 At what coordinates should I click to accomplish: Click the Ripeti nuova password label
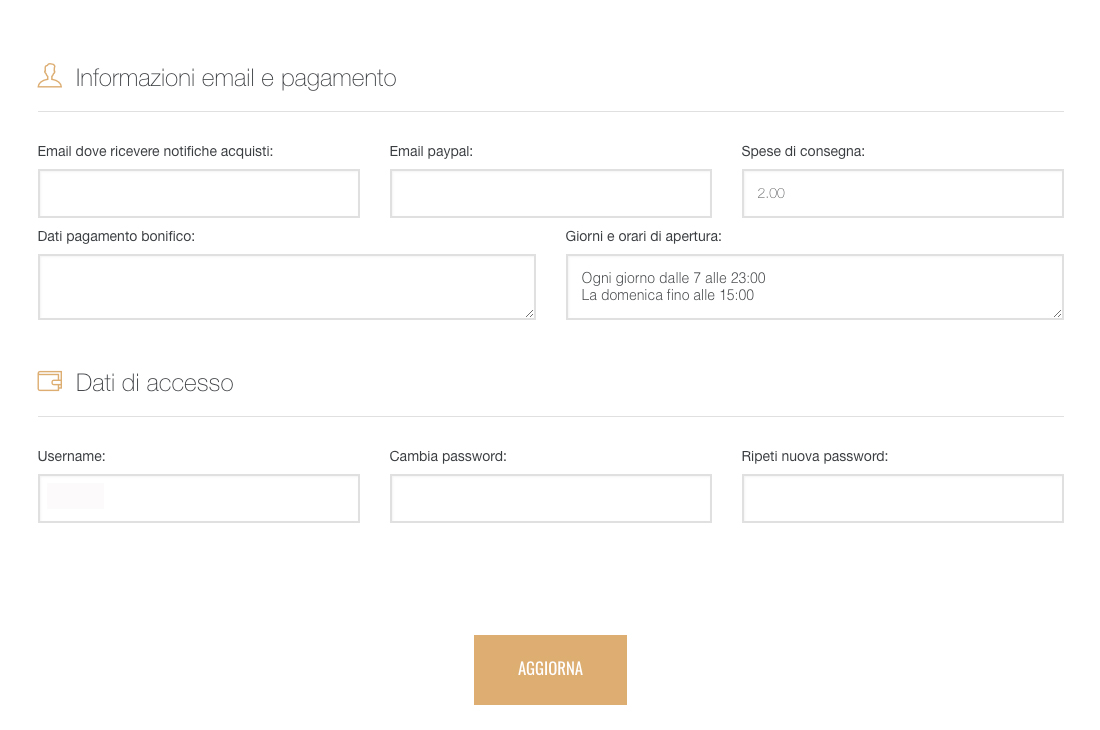pos(814,457)
